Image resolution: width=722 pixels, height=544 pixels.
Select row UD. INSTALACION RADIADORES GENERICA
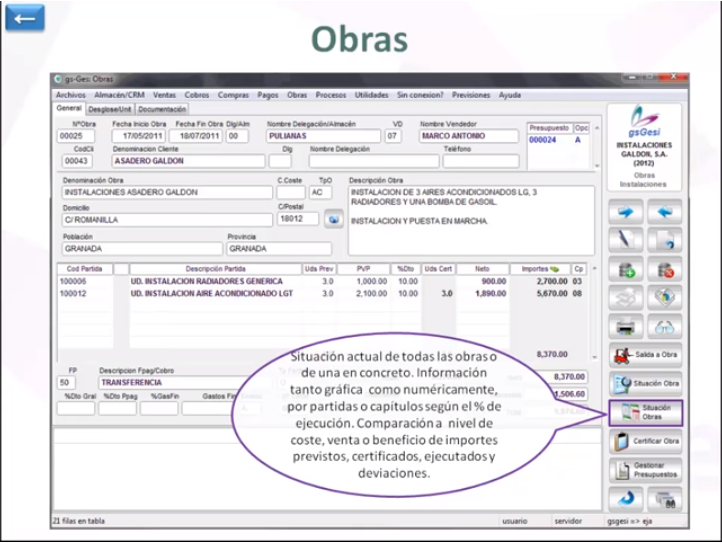point(321,281)
